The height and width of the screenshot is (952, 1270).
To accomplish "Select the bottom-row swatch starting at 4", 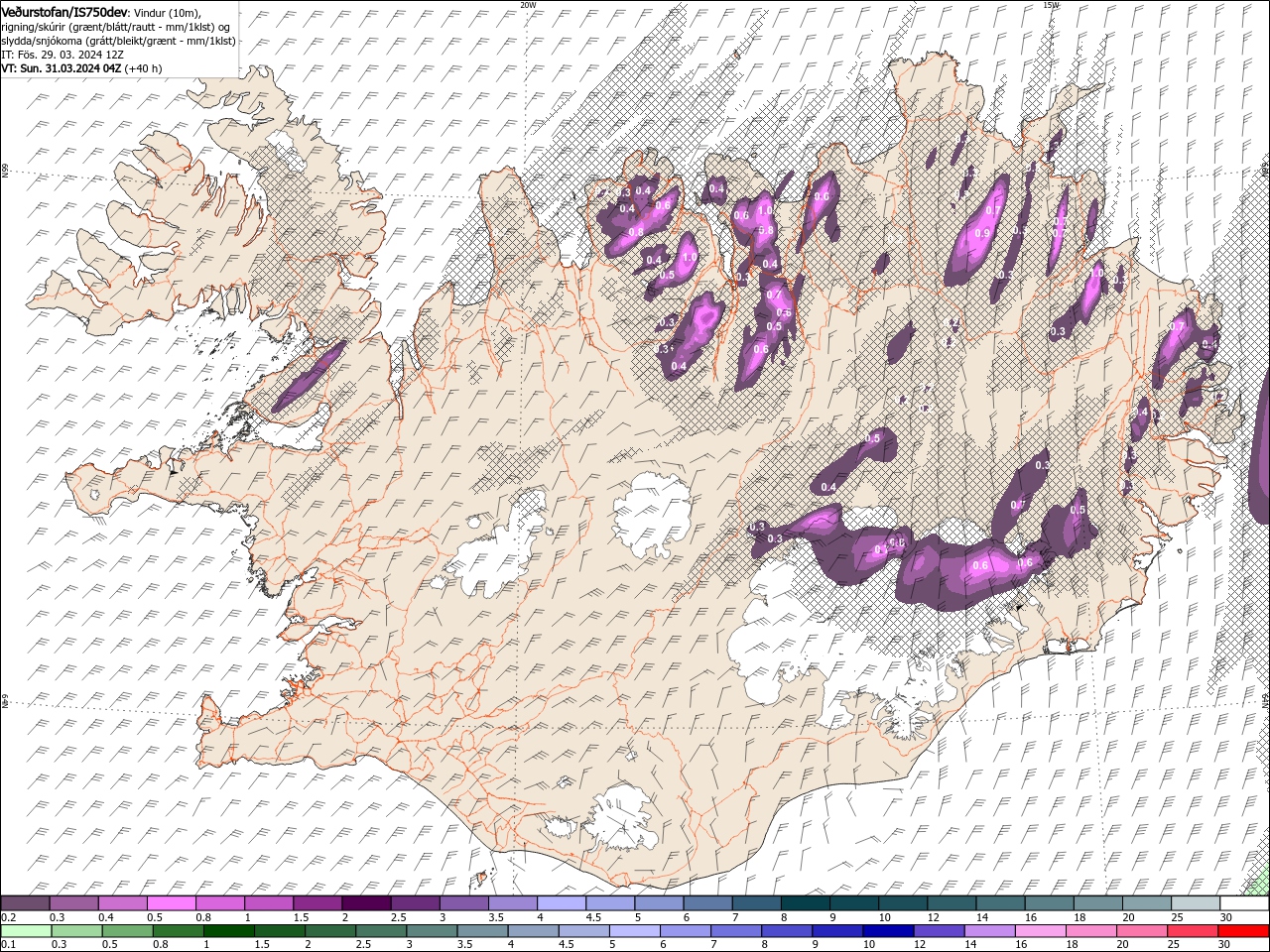I will [x=534, y=931].
